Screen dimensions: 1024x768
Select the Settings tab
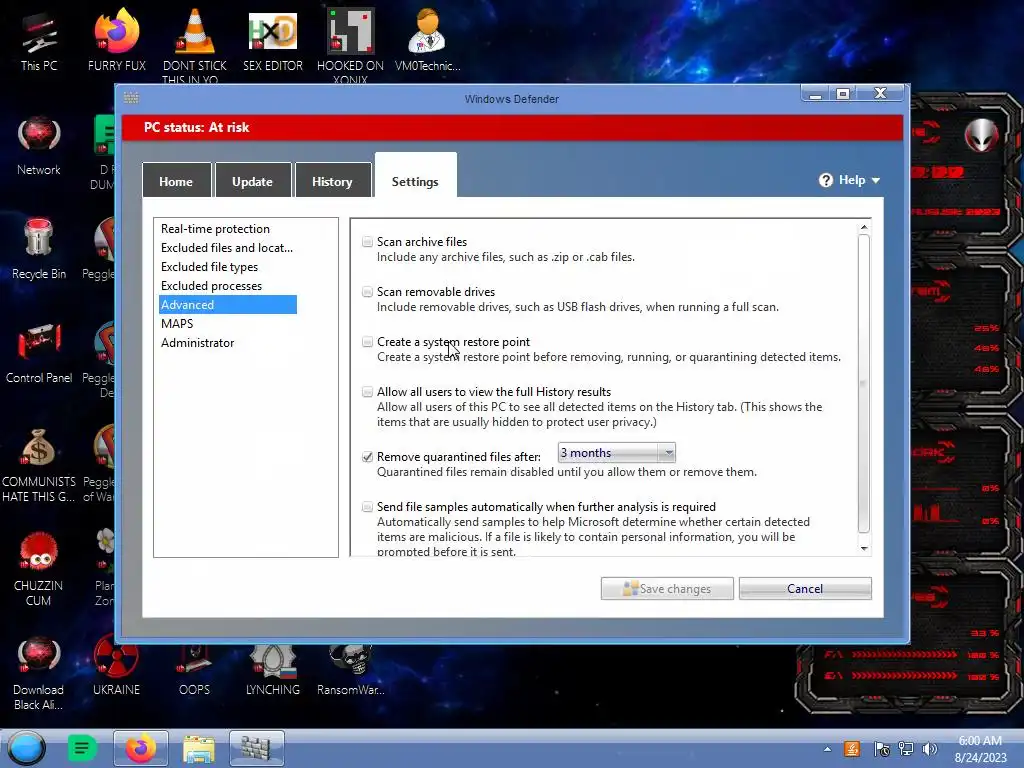(x=415, y=176)
